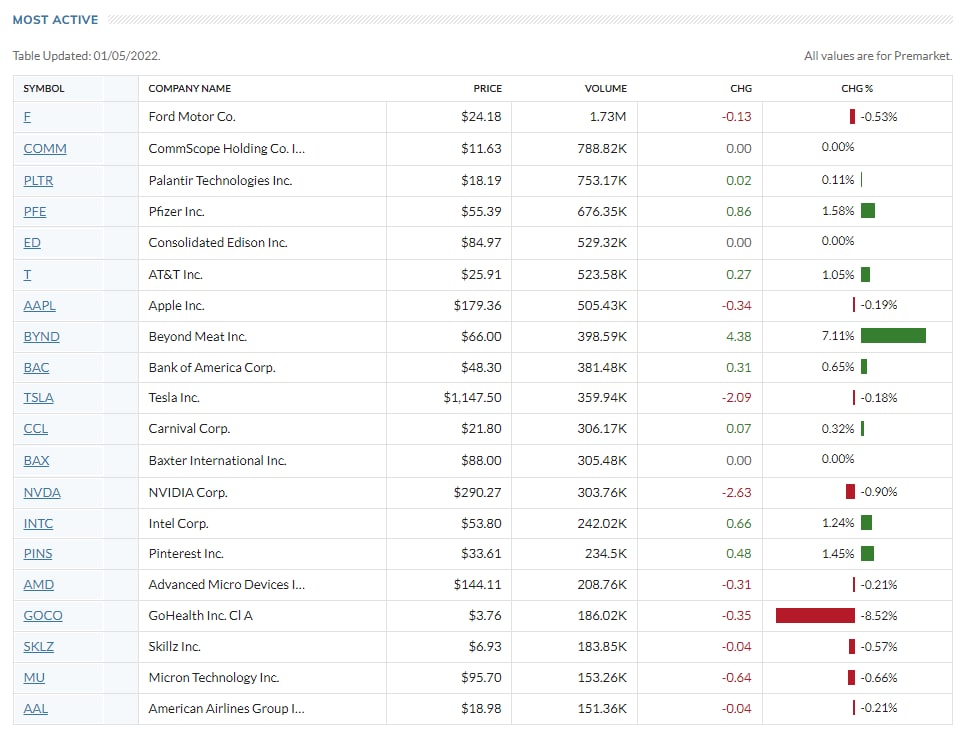Select the Baxter International Inc. name

pos(217,461)
